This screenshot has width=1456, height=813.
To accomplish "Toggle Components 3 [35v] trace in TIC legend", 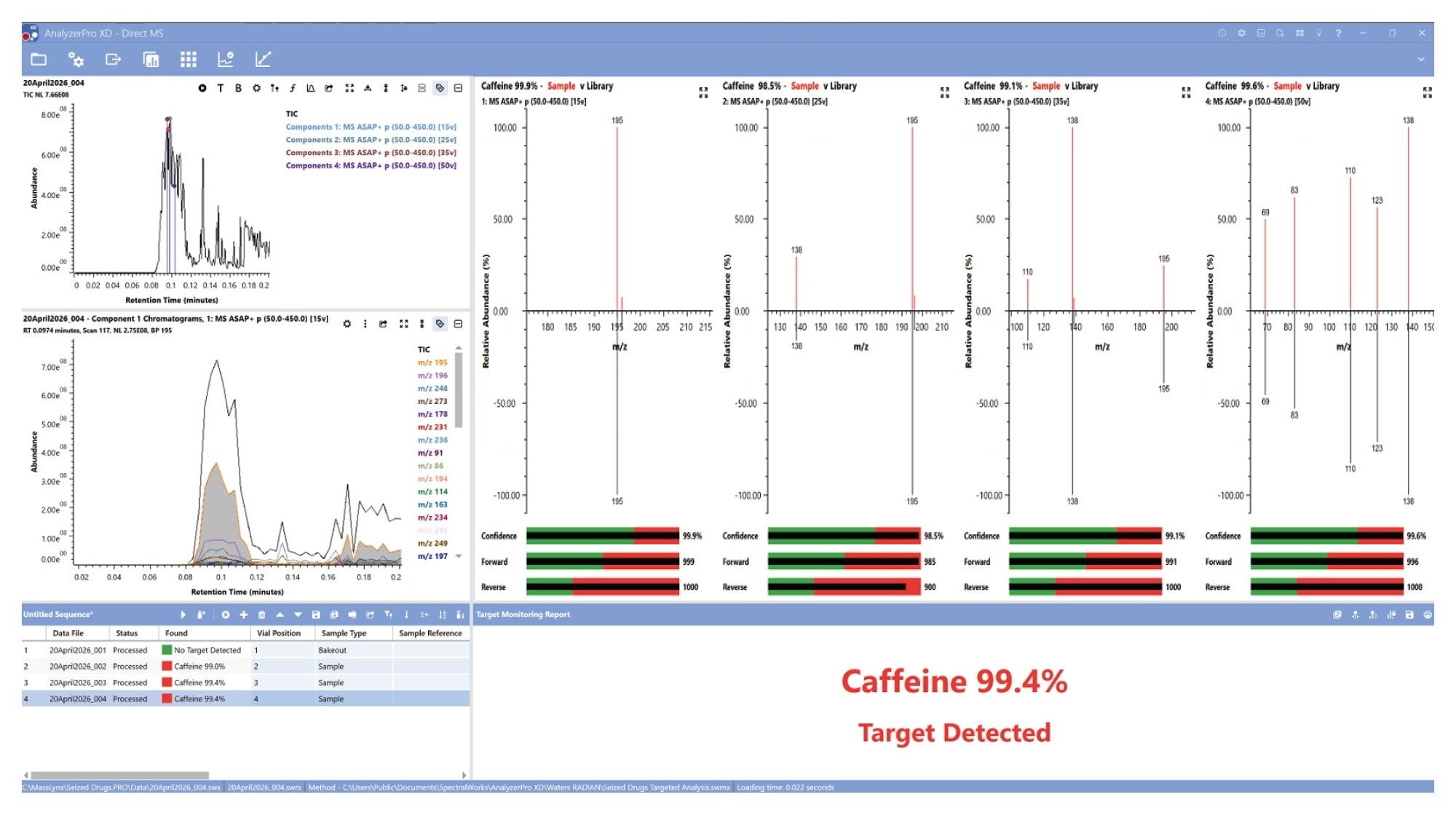I will [371, 153].
